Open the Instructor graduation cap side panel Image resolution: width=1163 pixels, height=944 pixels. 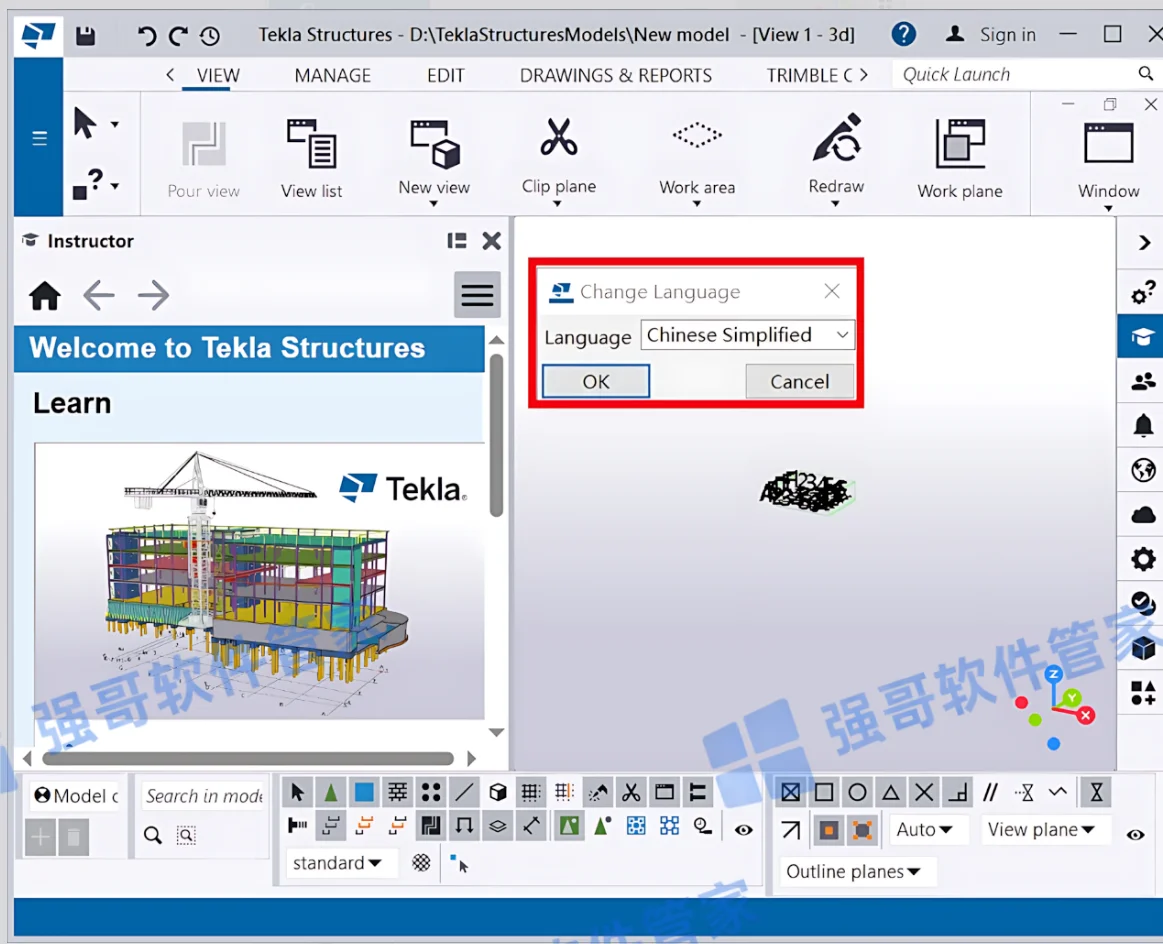click(x=1142, y=337)
